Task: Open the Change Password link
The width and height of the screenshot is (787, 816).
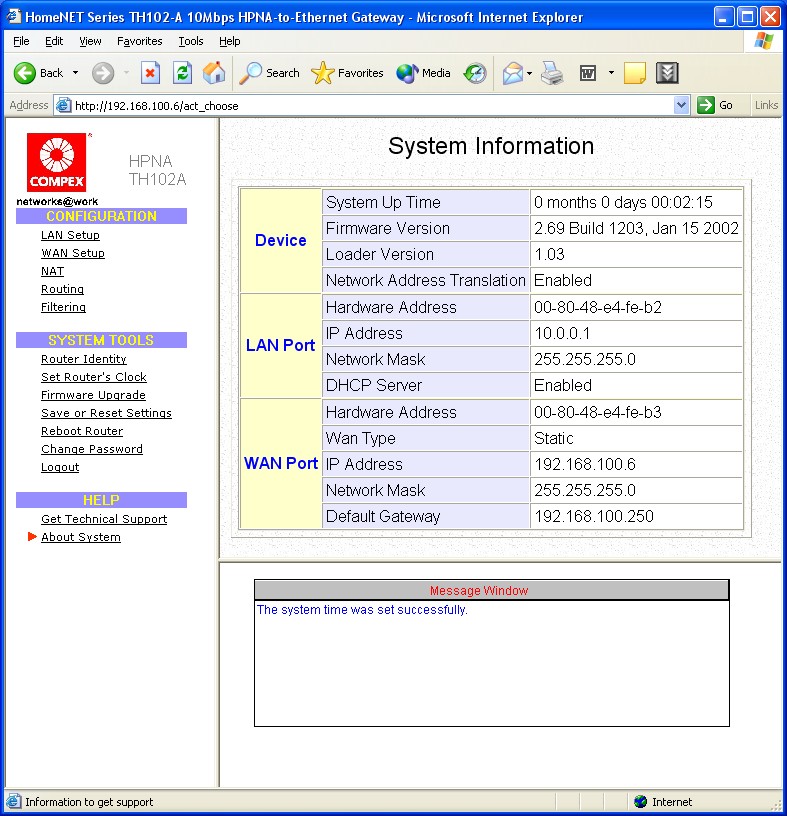Action: (92, 449)
